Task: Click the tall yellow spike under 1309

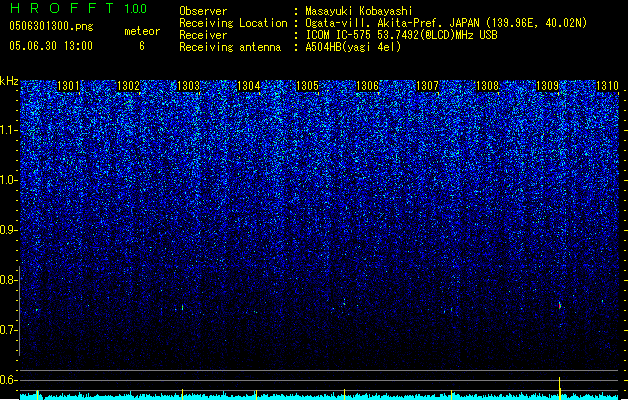Action: click(560, 388)
